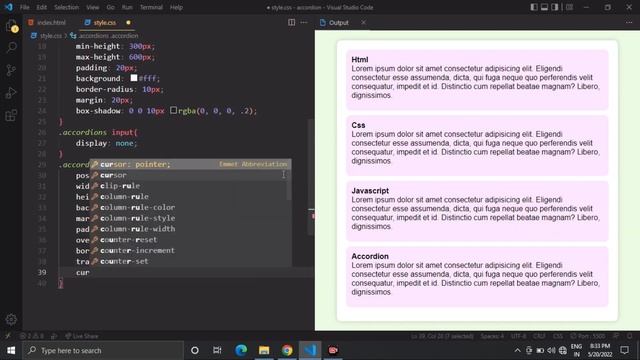Switch to the index.html tab
The height and width of the screenshot is (360, 640).
[x=47, y=22]
